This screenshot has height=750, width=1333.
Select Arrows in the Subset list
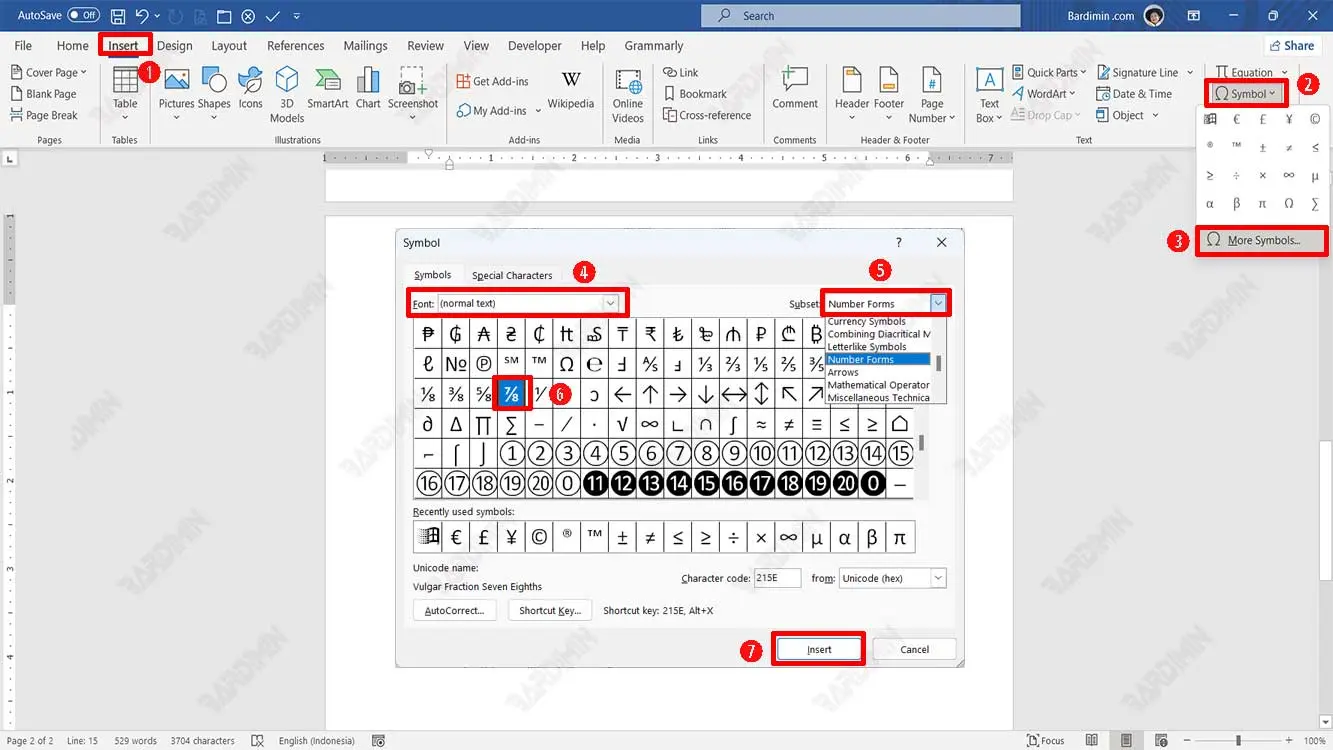(x=843, y=372)
